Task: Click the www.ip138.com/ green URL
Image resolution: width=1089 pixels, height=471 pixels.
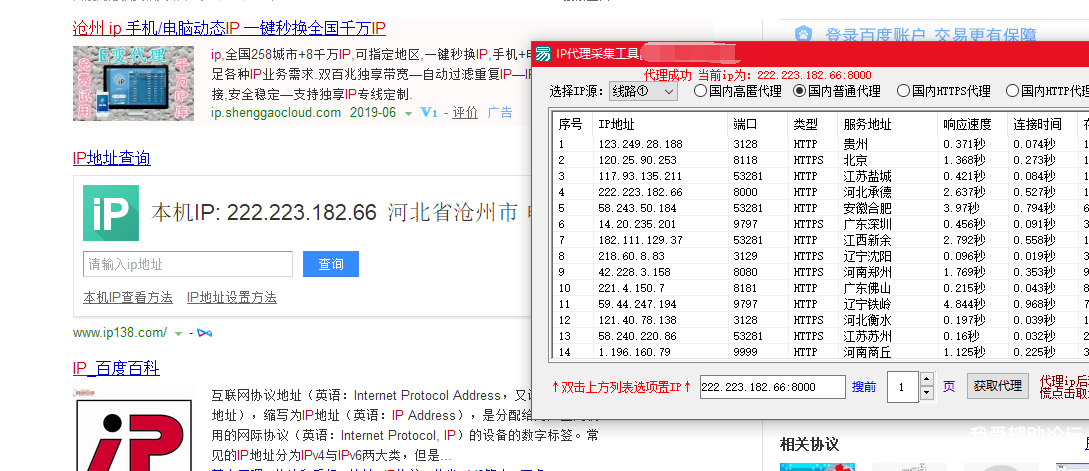Action: tap(120, 333)
